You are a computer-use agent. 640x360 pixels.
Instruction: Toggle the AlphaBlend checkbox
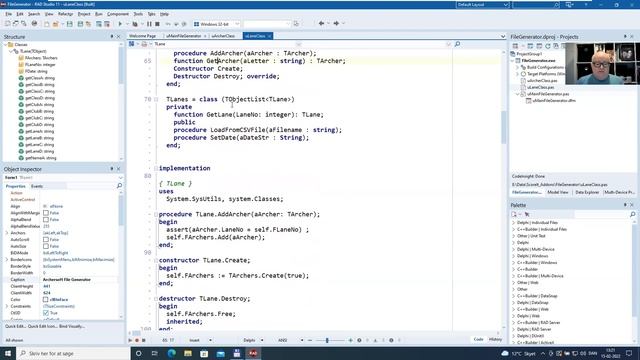[46, 220]
